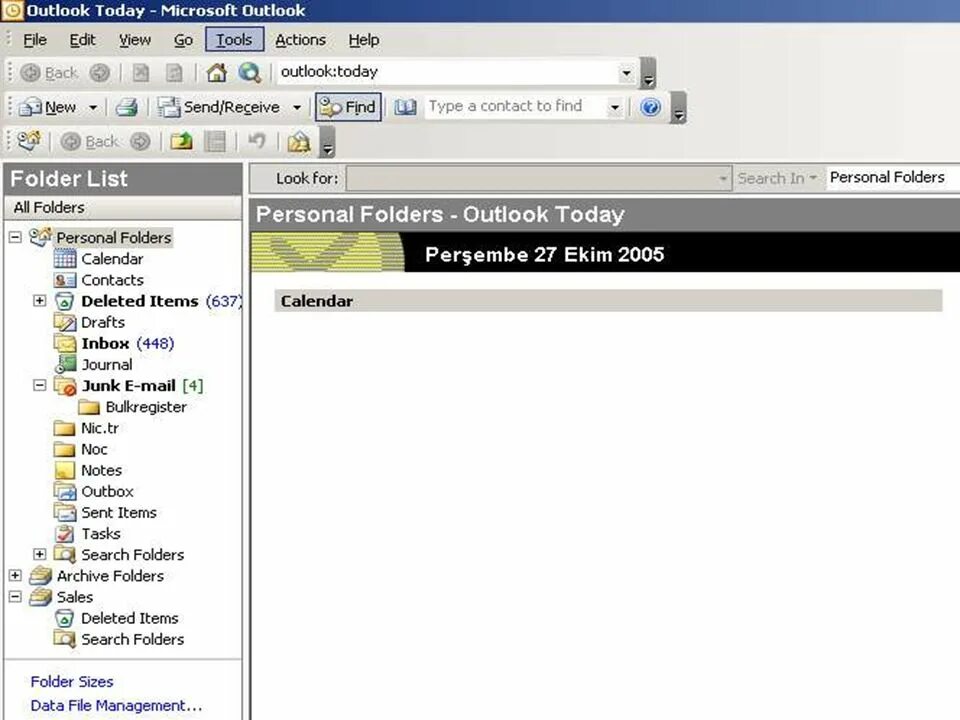This screenshot has width=960, height=720.
Task: Click the Reading Pane icon in advanced toolbar
Action: 215,142
